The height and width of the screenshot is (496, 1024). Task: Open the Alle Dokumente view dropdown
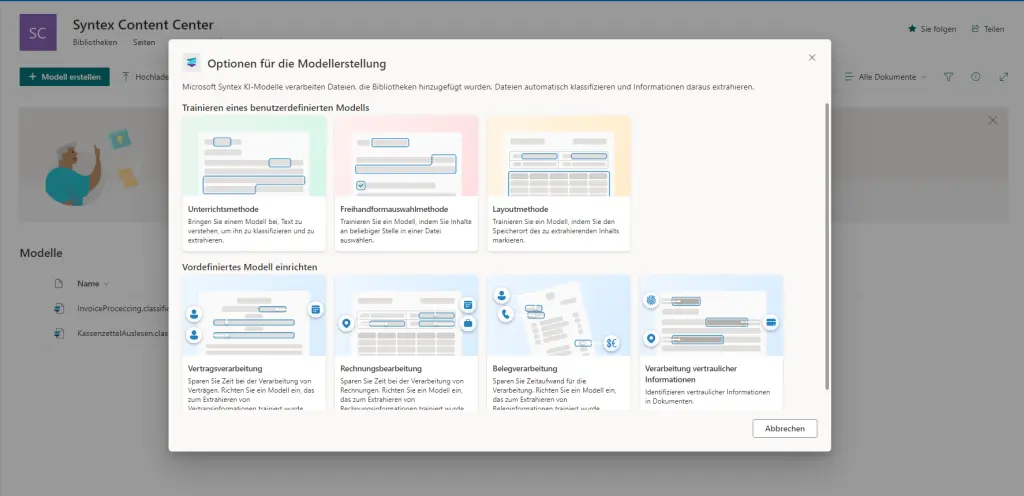coord(886,77)
